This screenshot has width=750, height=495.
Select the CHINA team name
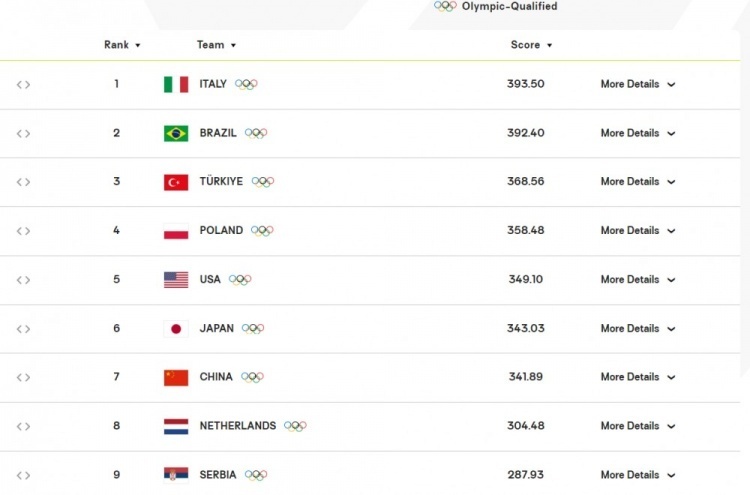tap(216, 377)
